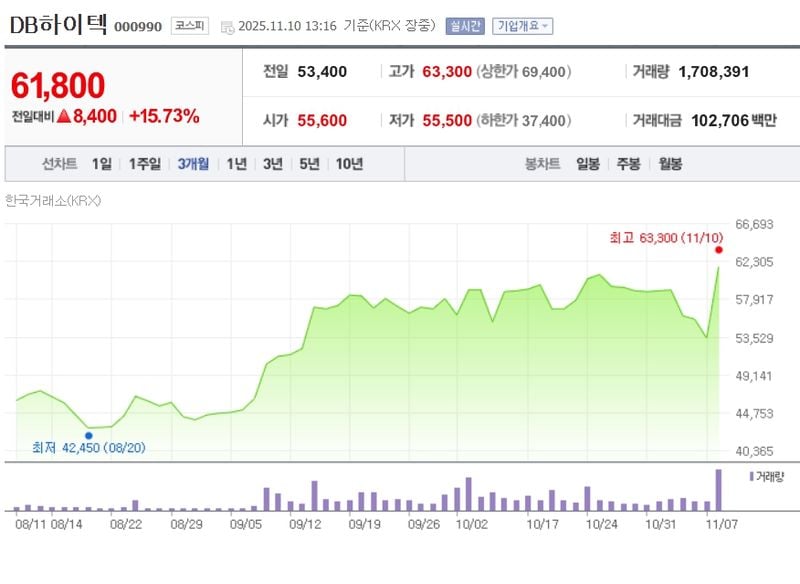Click the purple 거래량 legend swatch
This screenshot has height=584, width=800.
[x=751, y=477]
